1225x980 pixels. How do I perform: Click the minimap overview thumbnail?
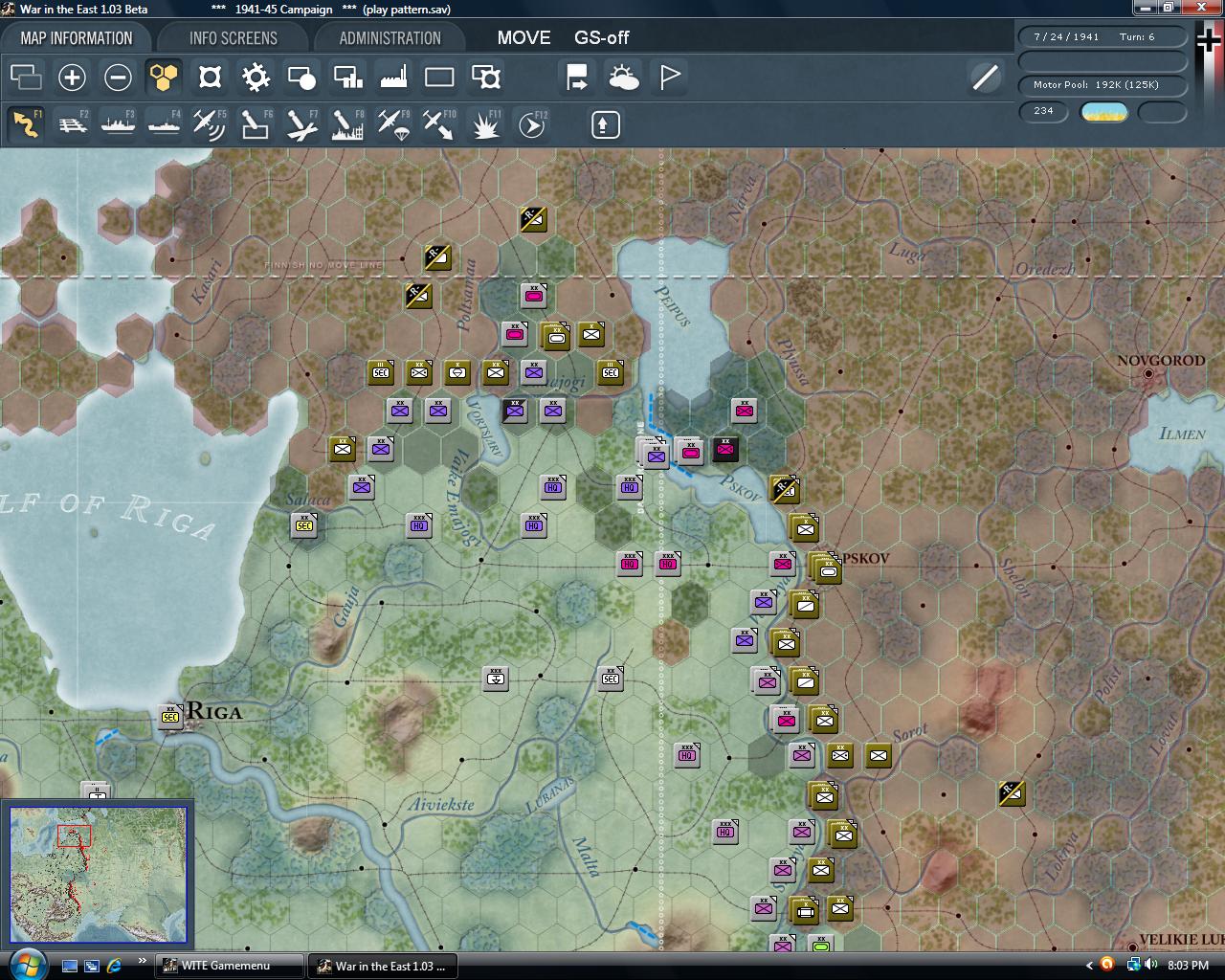[98, 875]
